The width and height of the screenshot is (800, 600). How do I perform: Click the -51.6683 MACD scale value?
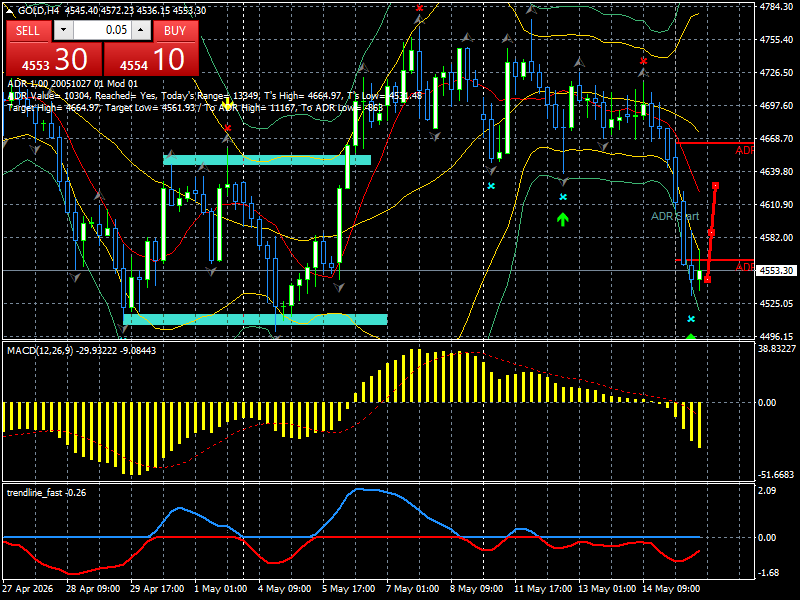pyautogui.click(x=776, y=474)
